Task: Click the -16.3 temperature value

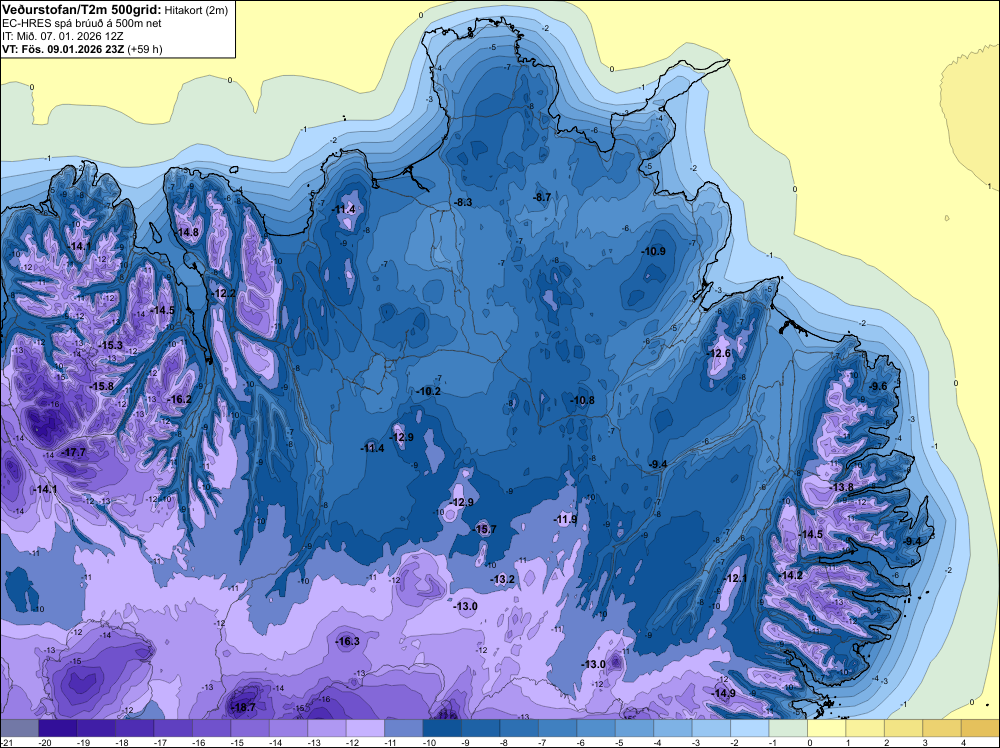Action: click(x=348, y=642)
